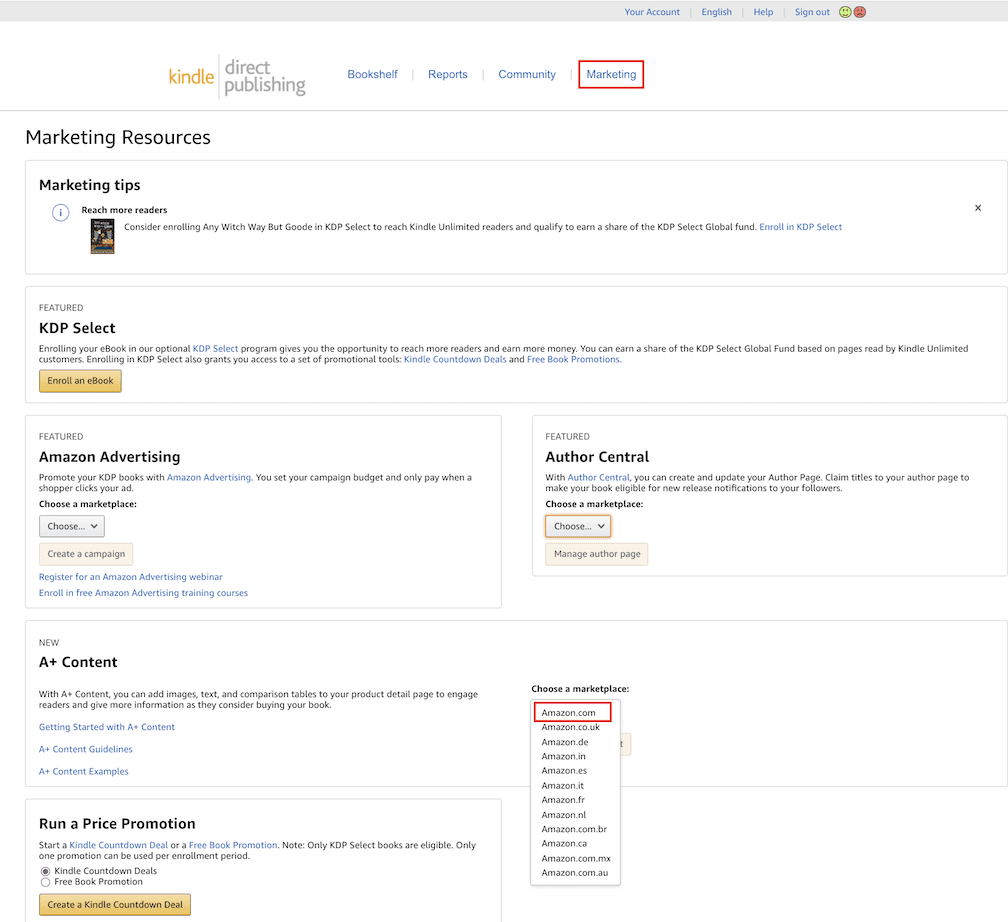
Task: Click the Enroll an eBook button
Action: coord(80,381)
